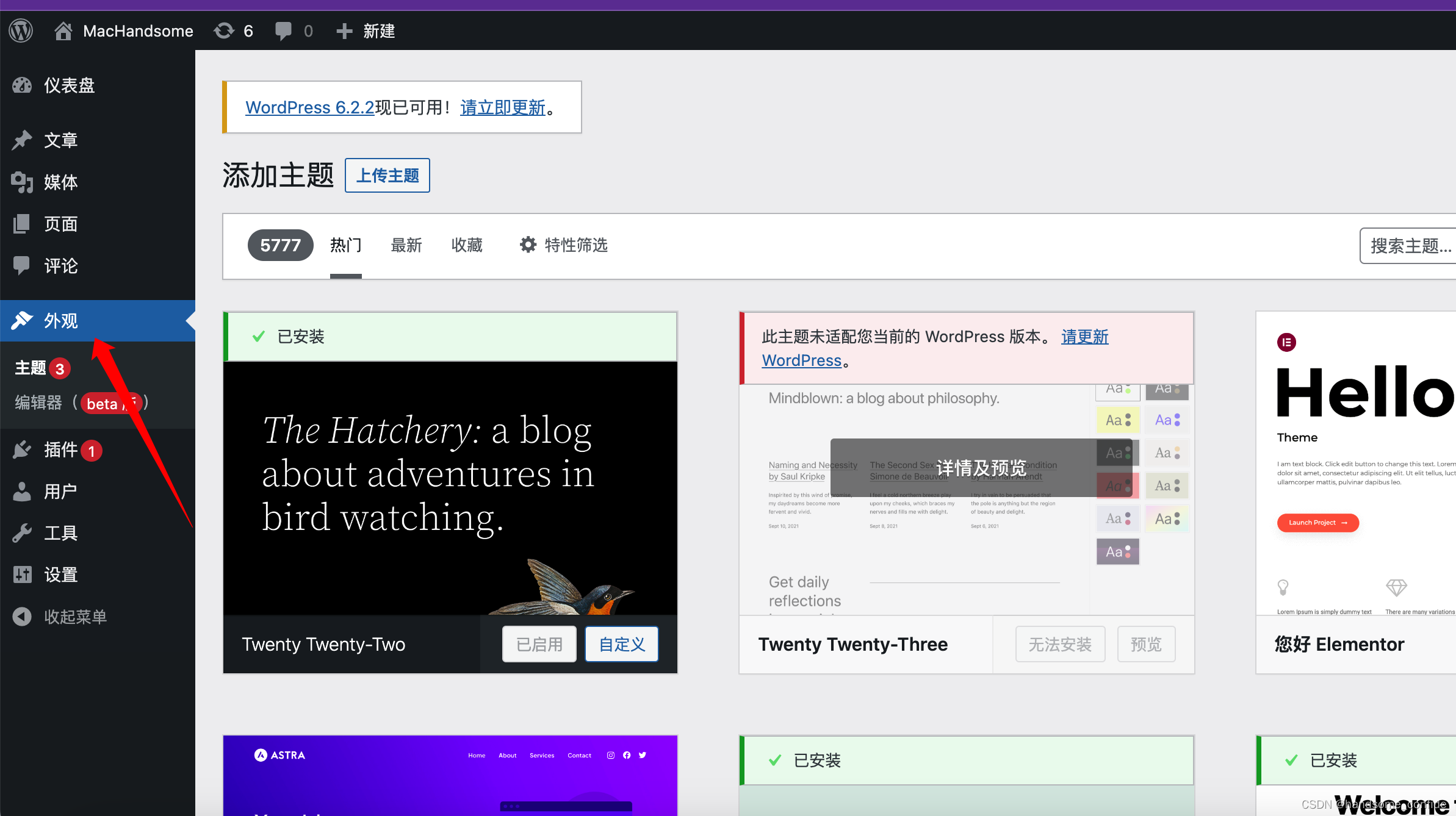Open the 仪表盘 dashboard menu

(x=69, y=85)
